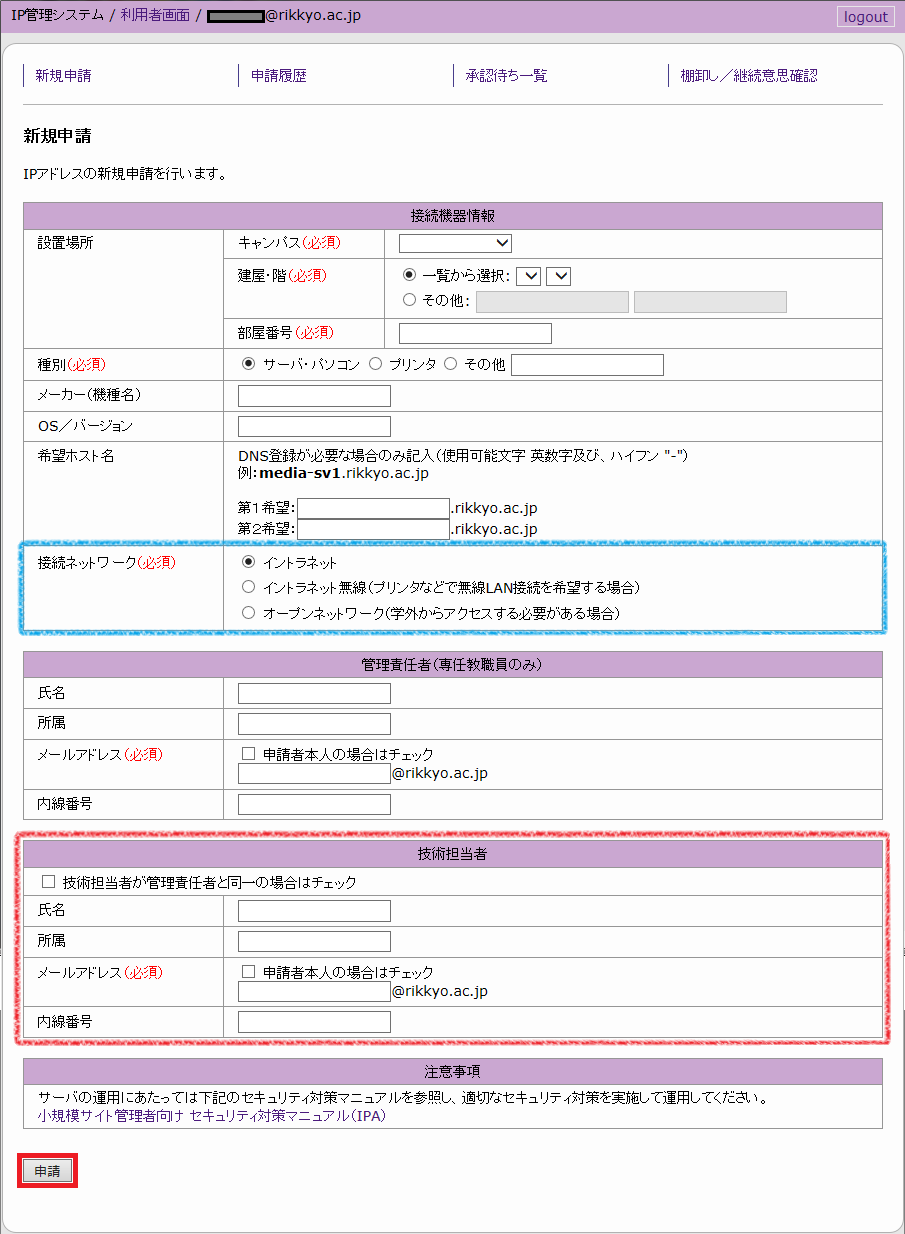The width and height of the screenshot is (905, 1234).
Task: Select the サーバ・パソコン radio button
Action: click(x=249, y=364)
